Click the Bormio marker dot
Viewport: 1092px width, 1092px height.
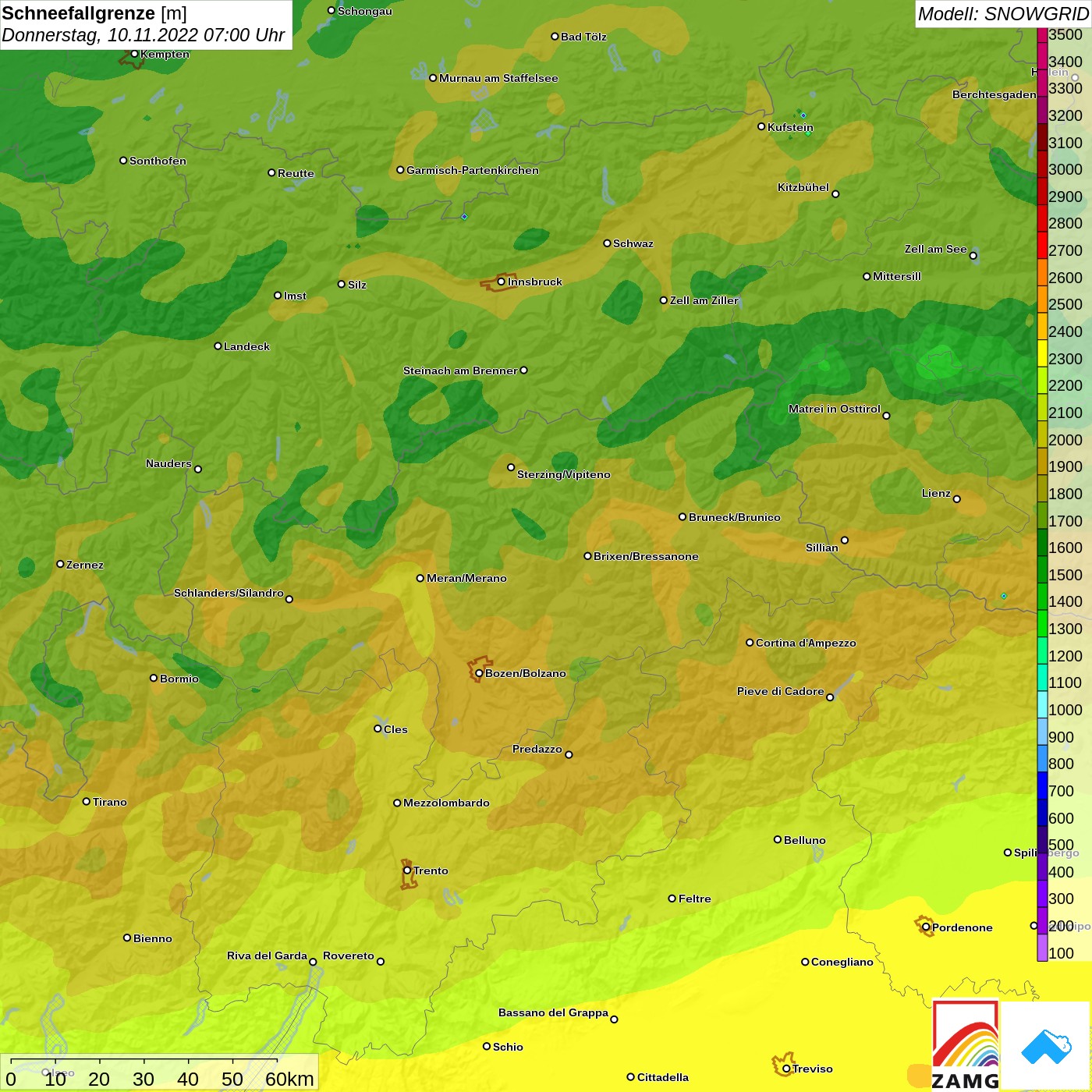pyautogui.click(x=154, y=678)
